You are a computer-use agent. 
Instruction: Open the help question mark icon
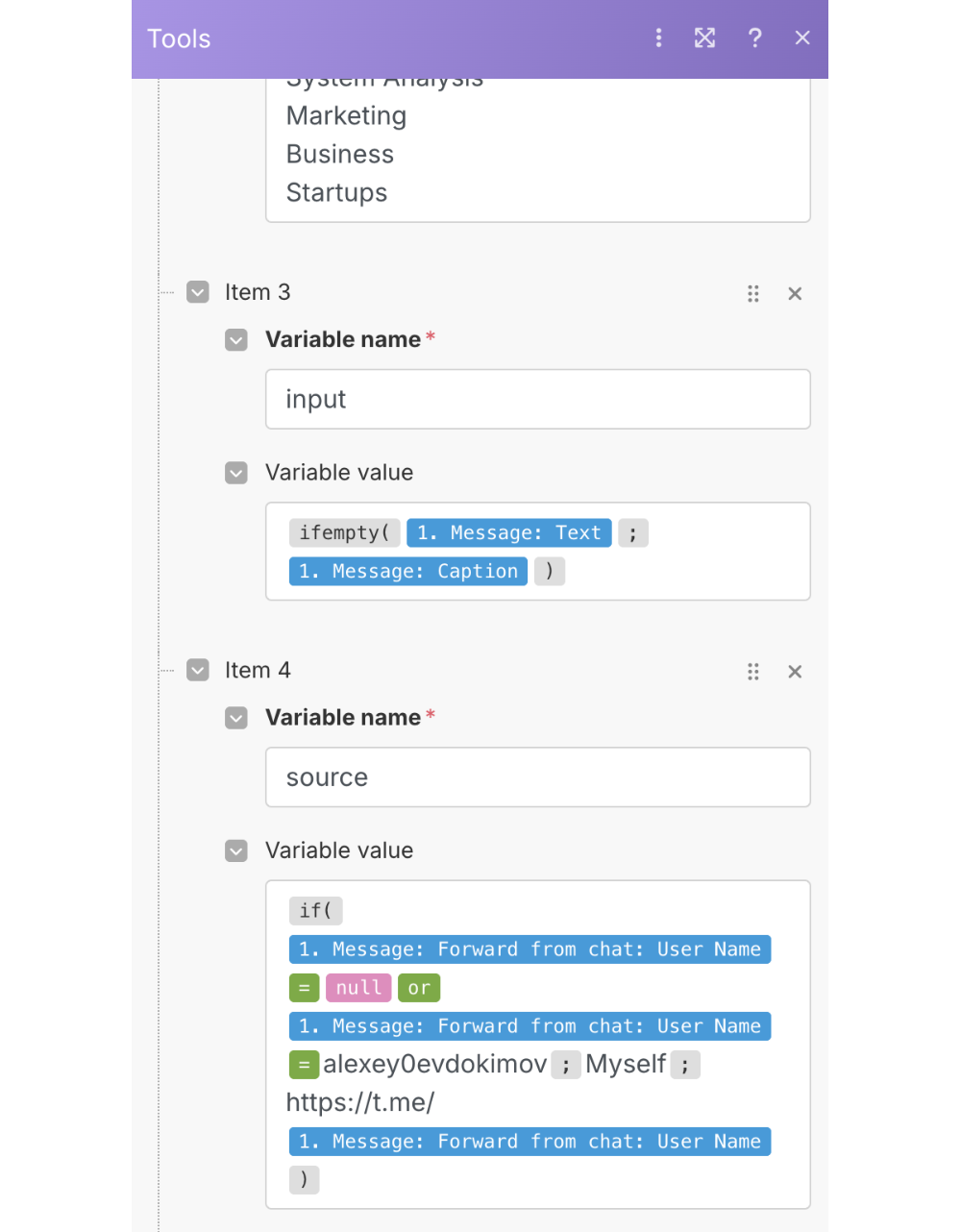(x=755, y=38)
